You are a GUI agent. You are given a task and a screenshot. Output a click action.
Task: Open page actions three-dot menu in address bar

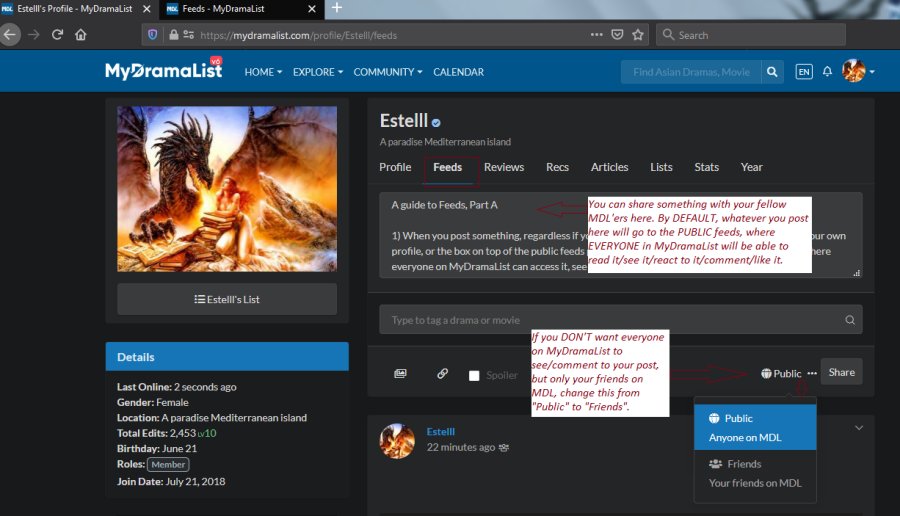(596, 34)
